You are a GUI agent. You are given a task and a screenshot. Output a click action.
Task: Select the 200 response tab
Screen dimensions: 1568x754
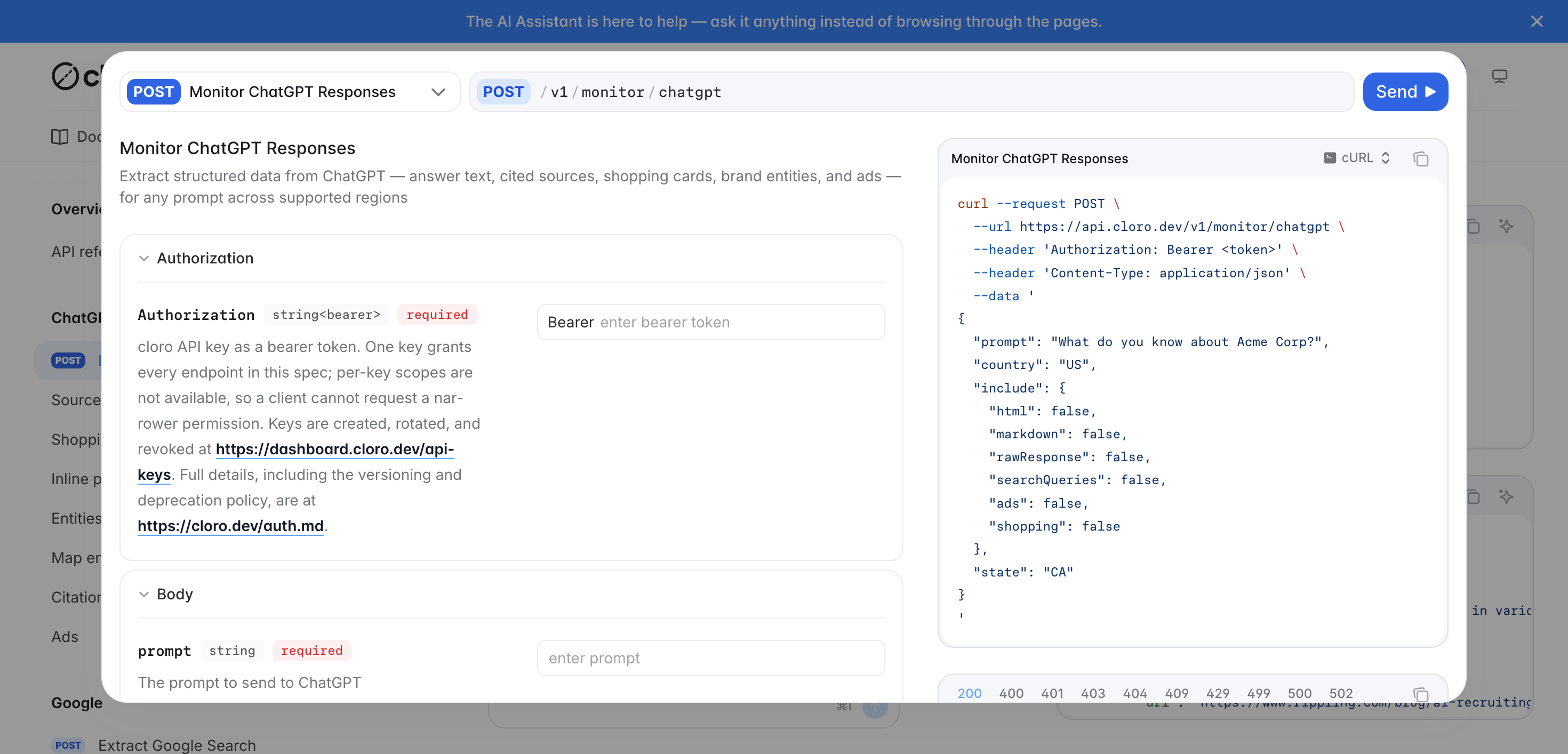point(969,693)
